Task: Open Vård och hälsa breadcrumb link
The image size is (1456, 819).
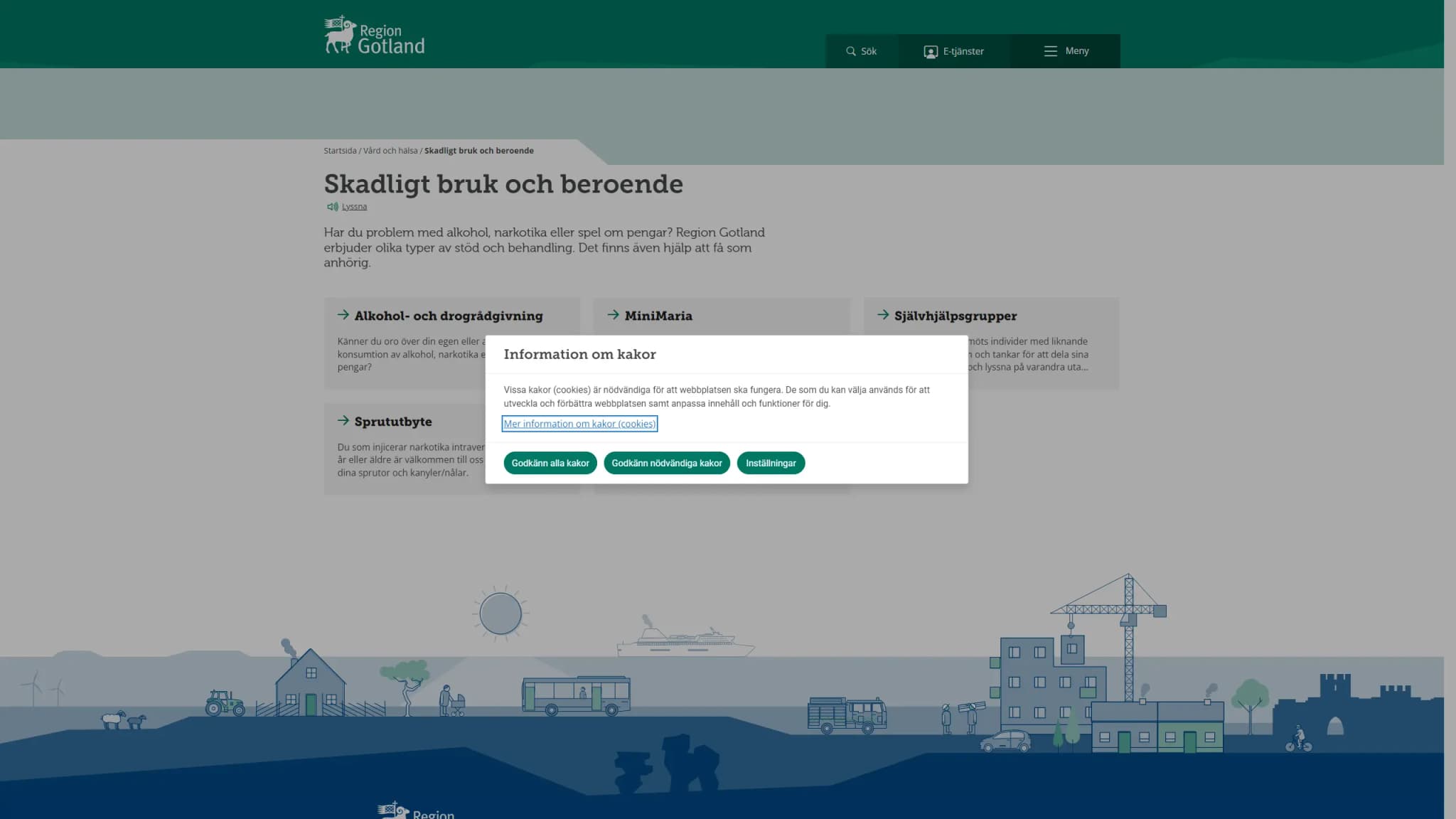Action: click(x=390, y=151)
